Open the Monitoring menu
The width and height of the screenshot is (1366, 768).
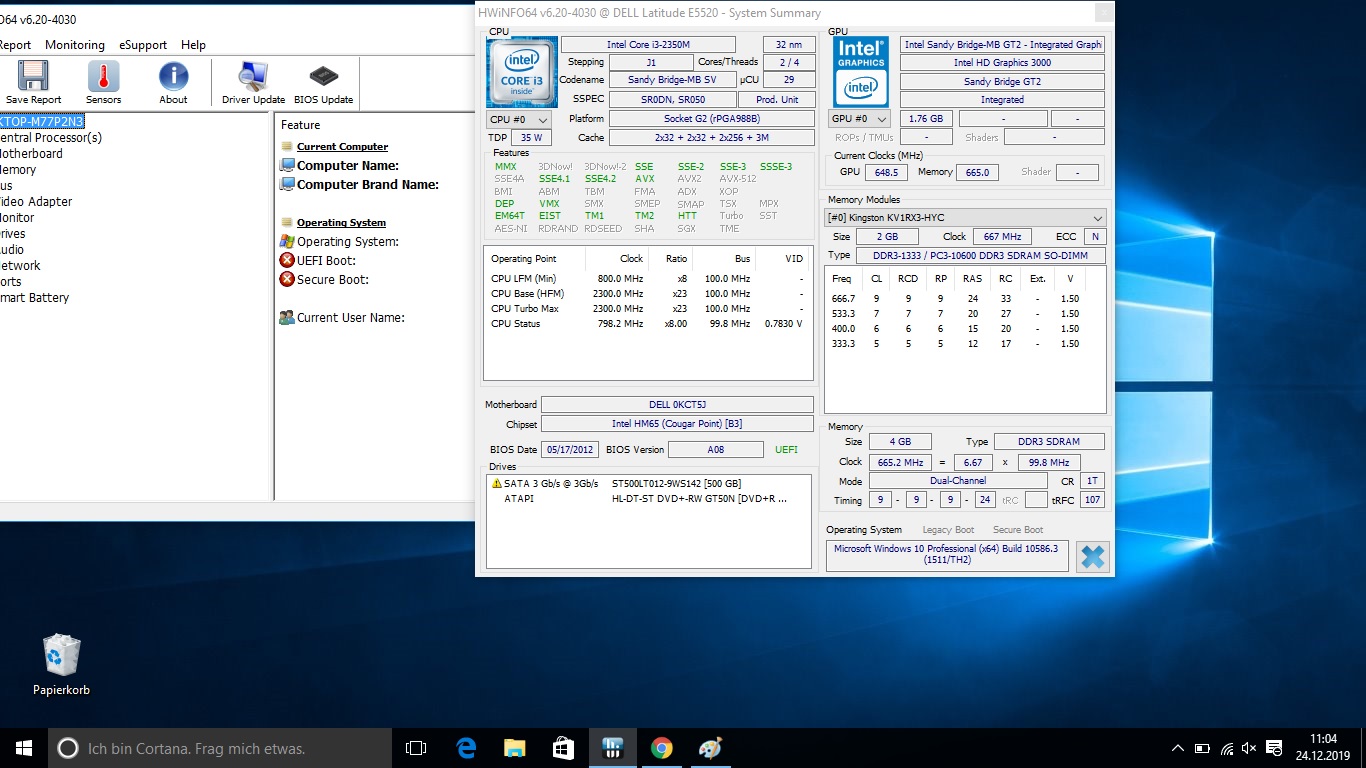75,45
